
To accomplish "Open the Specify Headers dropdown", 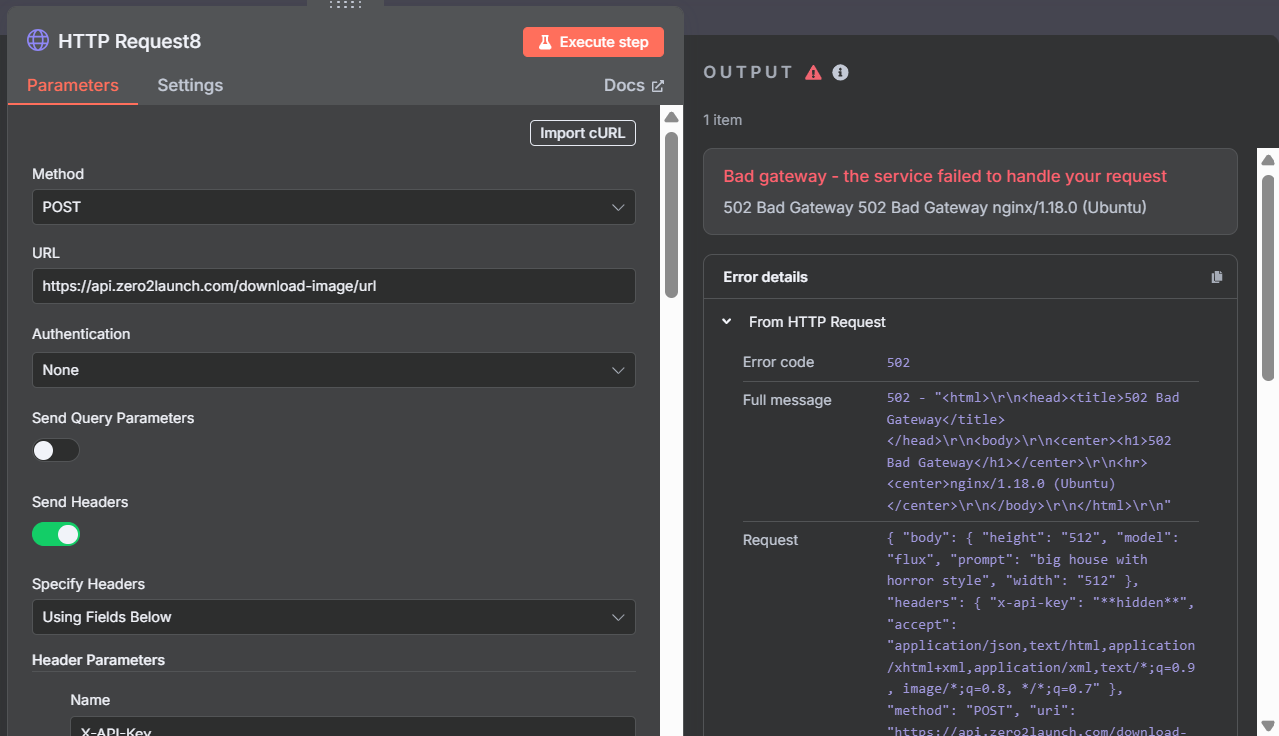I will (333, 617).
